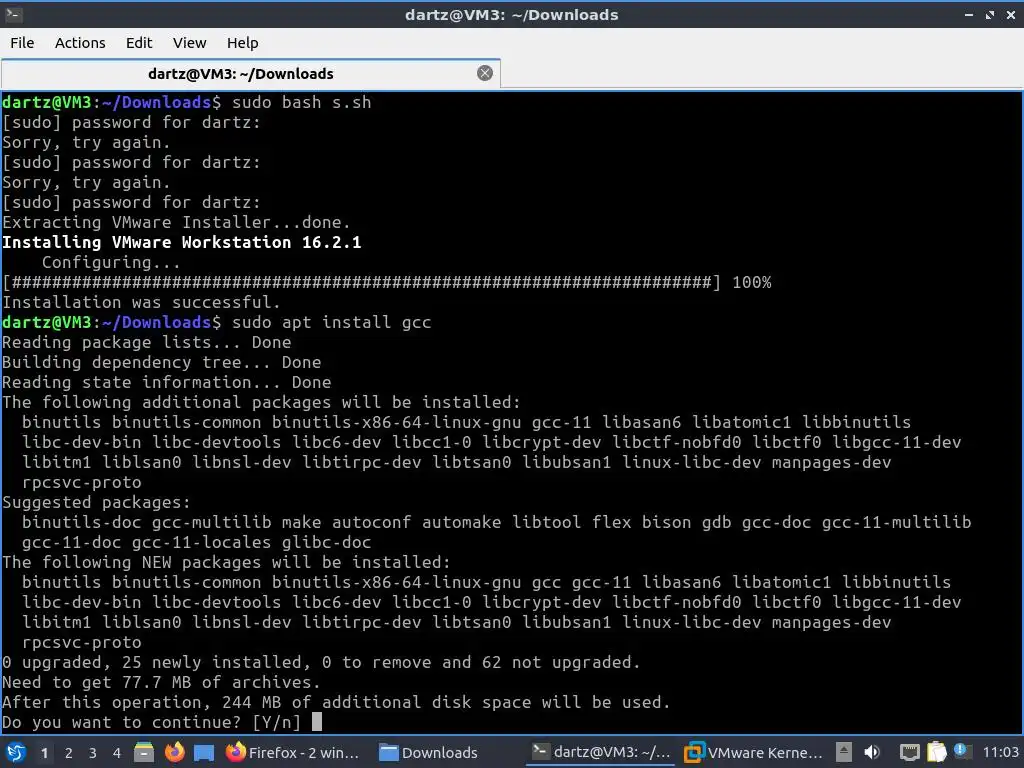
Task: Click the 'sudo apt install gcc' command
Action: [332, 323]
